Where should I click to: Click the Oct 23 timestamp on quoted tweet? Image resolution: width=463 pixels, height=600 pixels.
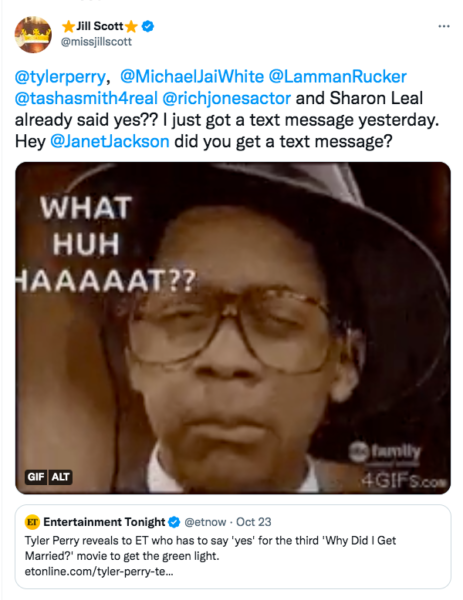pos(253,522)
